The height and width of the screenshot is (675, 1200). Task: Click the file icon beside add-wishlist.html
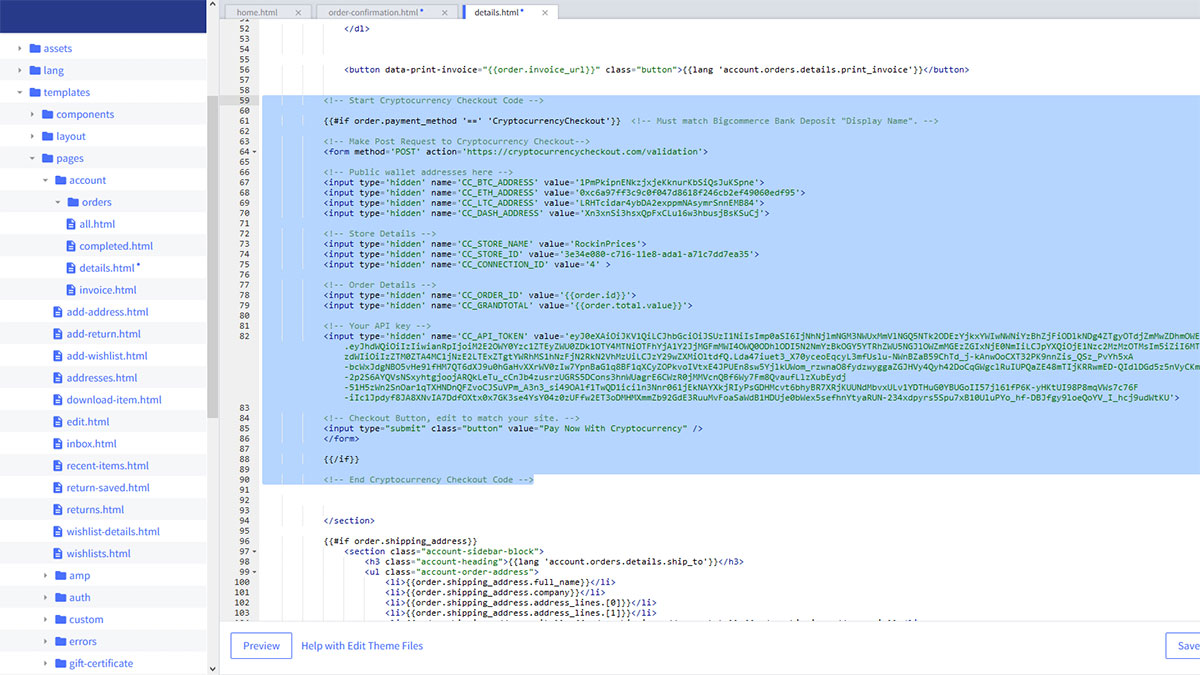(x=58, y=356)
